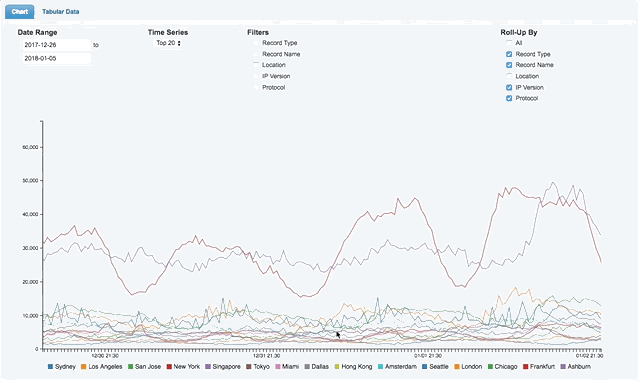The image size is (640, 382).
Task: Click the 30,000 y-axis label
Action: (x=30, y=248)
